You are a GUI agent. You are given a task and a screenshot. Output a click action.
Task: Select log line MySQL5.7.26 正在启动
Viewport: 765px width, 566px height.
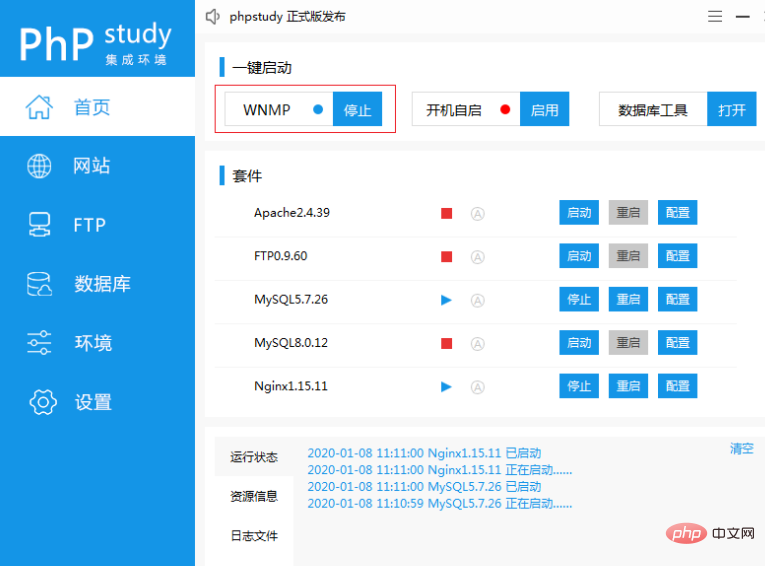point(440,503)
